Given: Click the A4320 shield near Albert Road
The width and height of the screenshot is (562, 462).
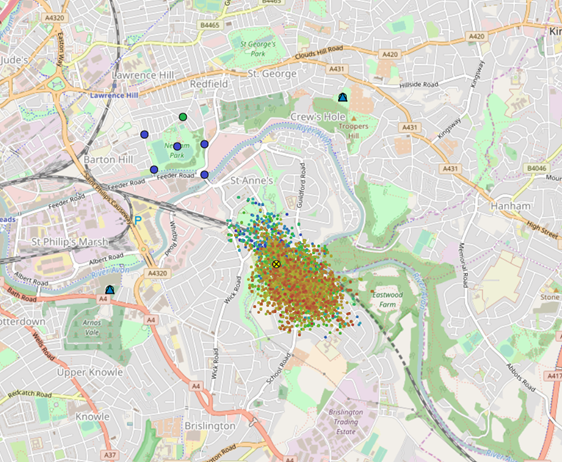Looking at the screenshot, I should (x=157, y=273).
